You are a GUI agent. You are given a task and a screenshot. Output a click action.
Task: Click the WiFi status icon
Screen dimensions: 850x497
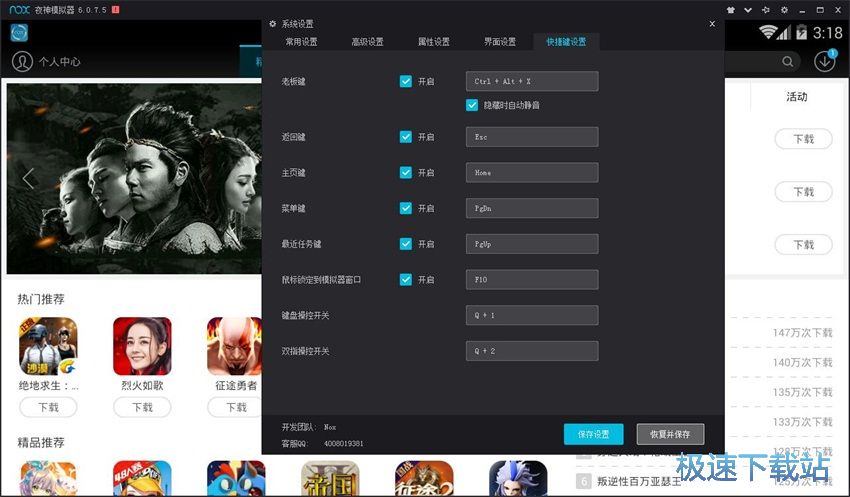[x=768, y=32]
